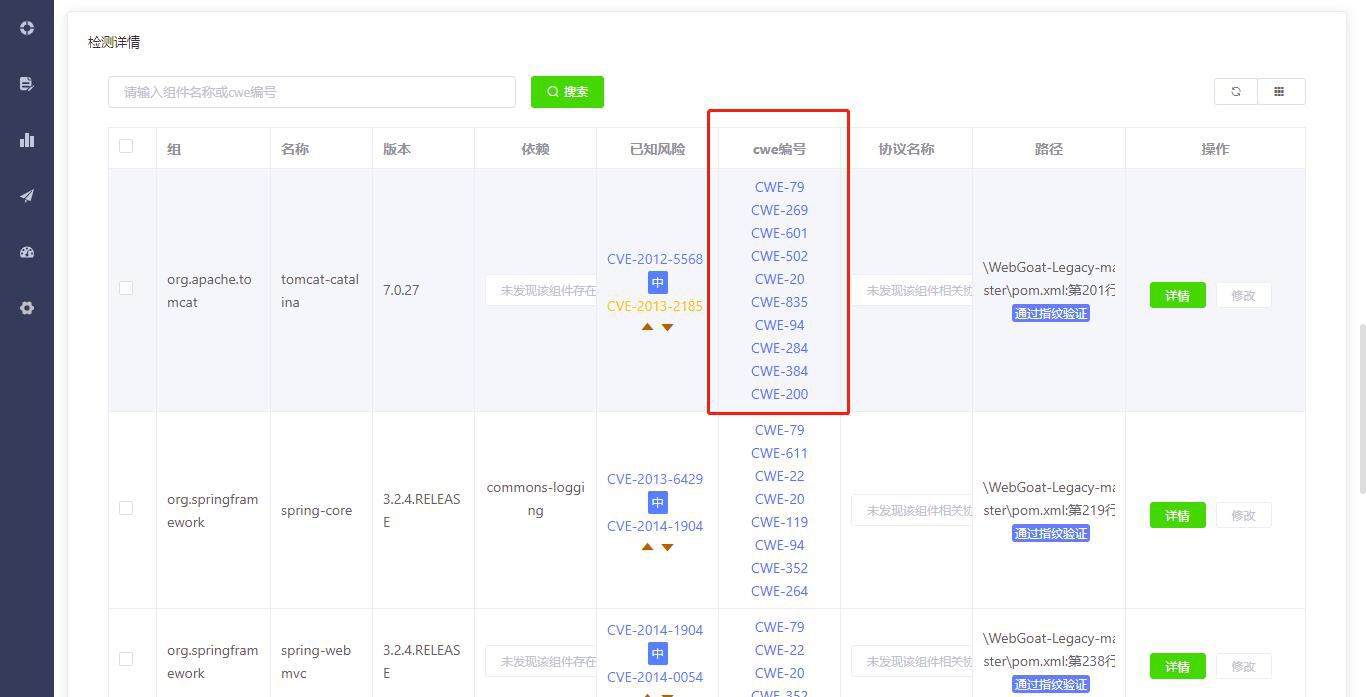Click 修改 in tomcat-catalina row
Image resolution: width=1366 pixels, height=697 pixels.
click(x=1243, y=295)
